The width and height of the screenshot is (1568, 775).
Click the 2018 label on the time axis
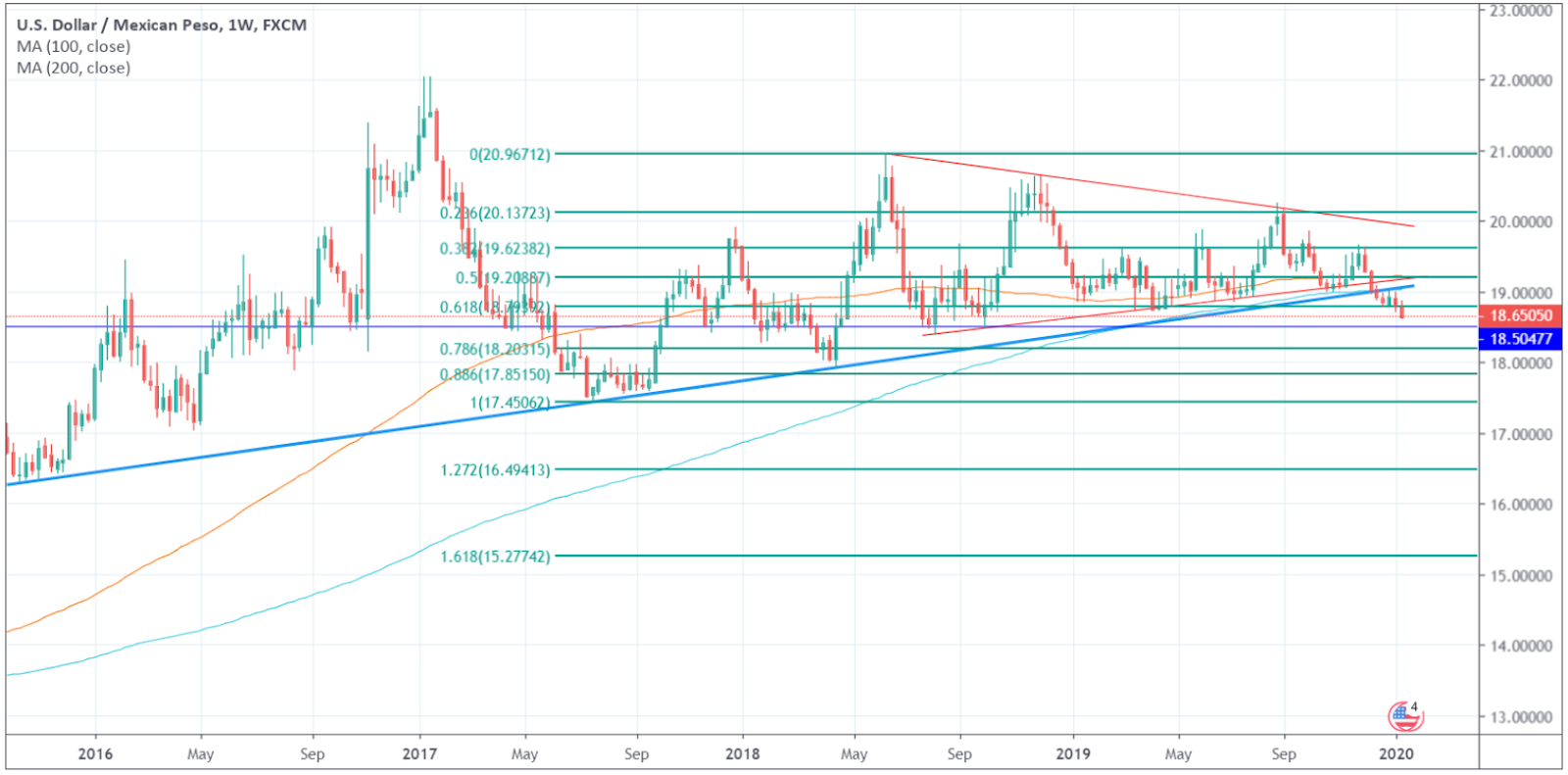[x=742, y=753]
